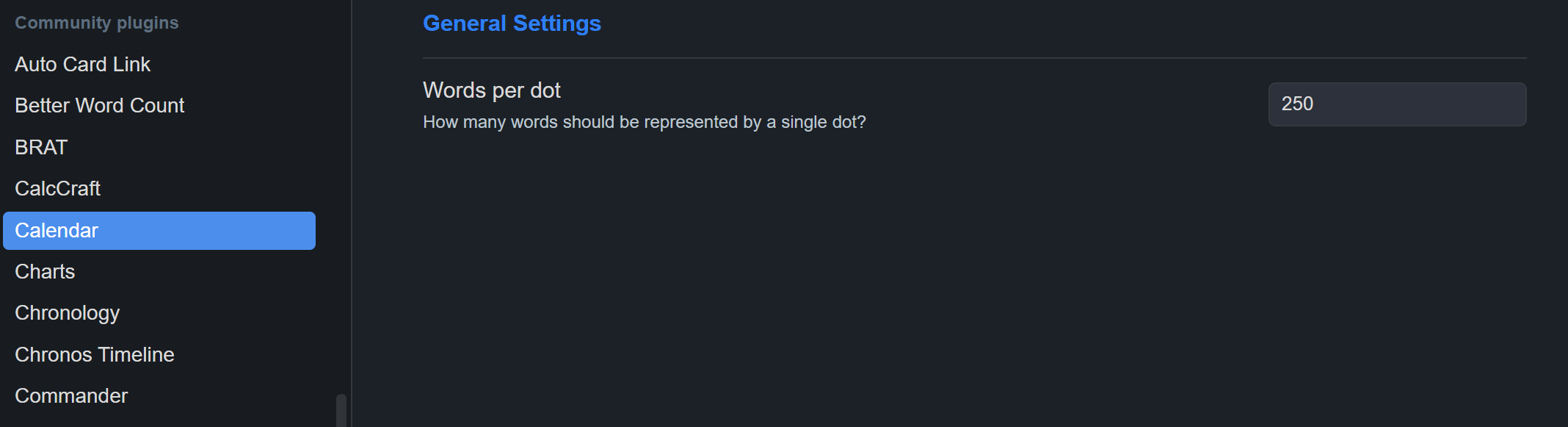The image size is (1568, 427).
Task: Select the highlighted Calendar tab
Action: point(159,231)
